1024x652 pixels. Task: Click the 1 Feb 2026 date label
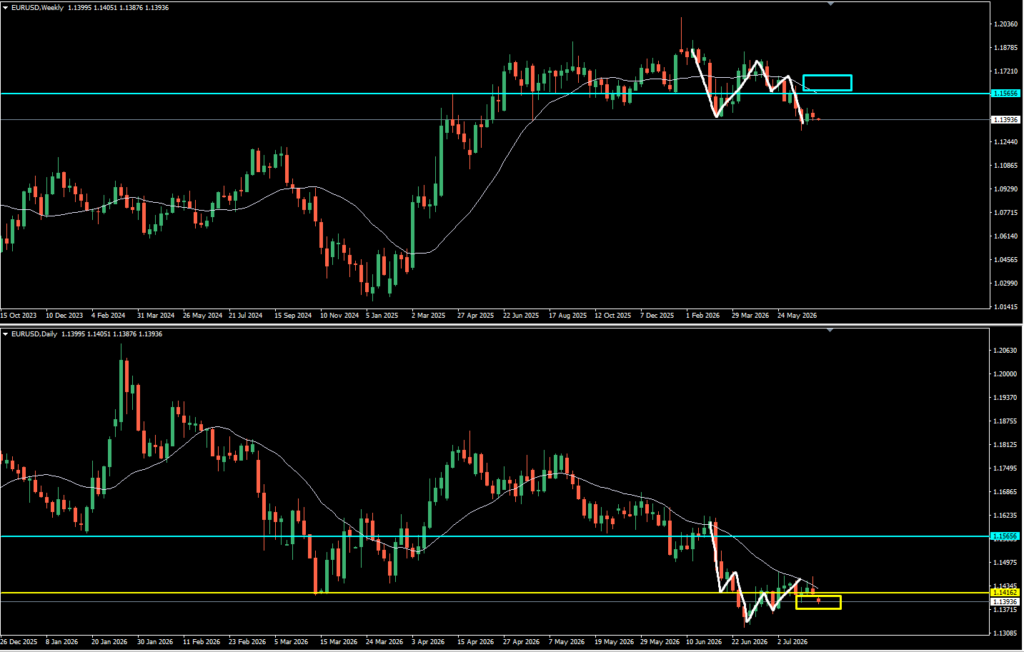point(703,315)
